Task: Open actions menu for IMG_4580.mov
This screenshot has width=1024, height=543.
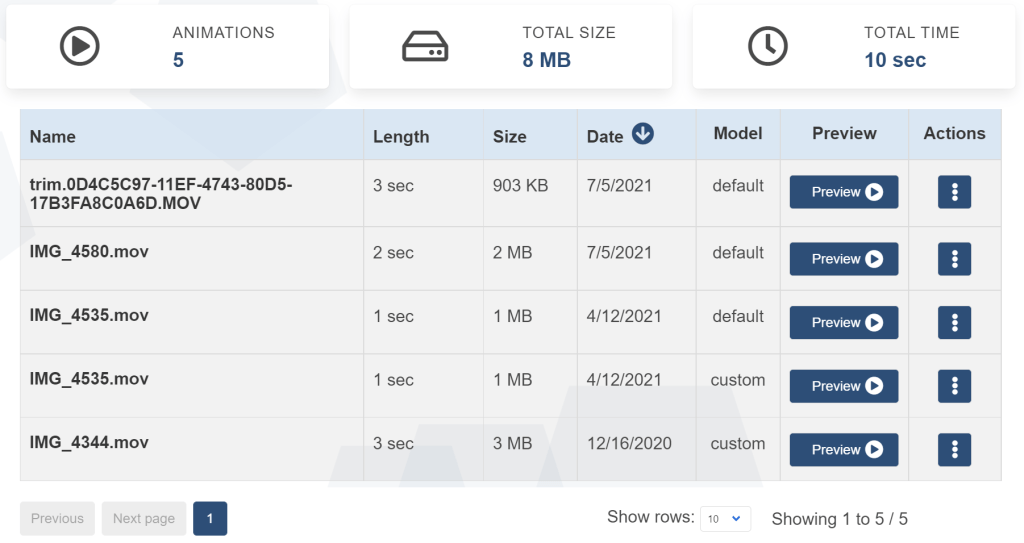Action: [x=954, y=259]
